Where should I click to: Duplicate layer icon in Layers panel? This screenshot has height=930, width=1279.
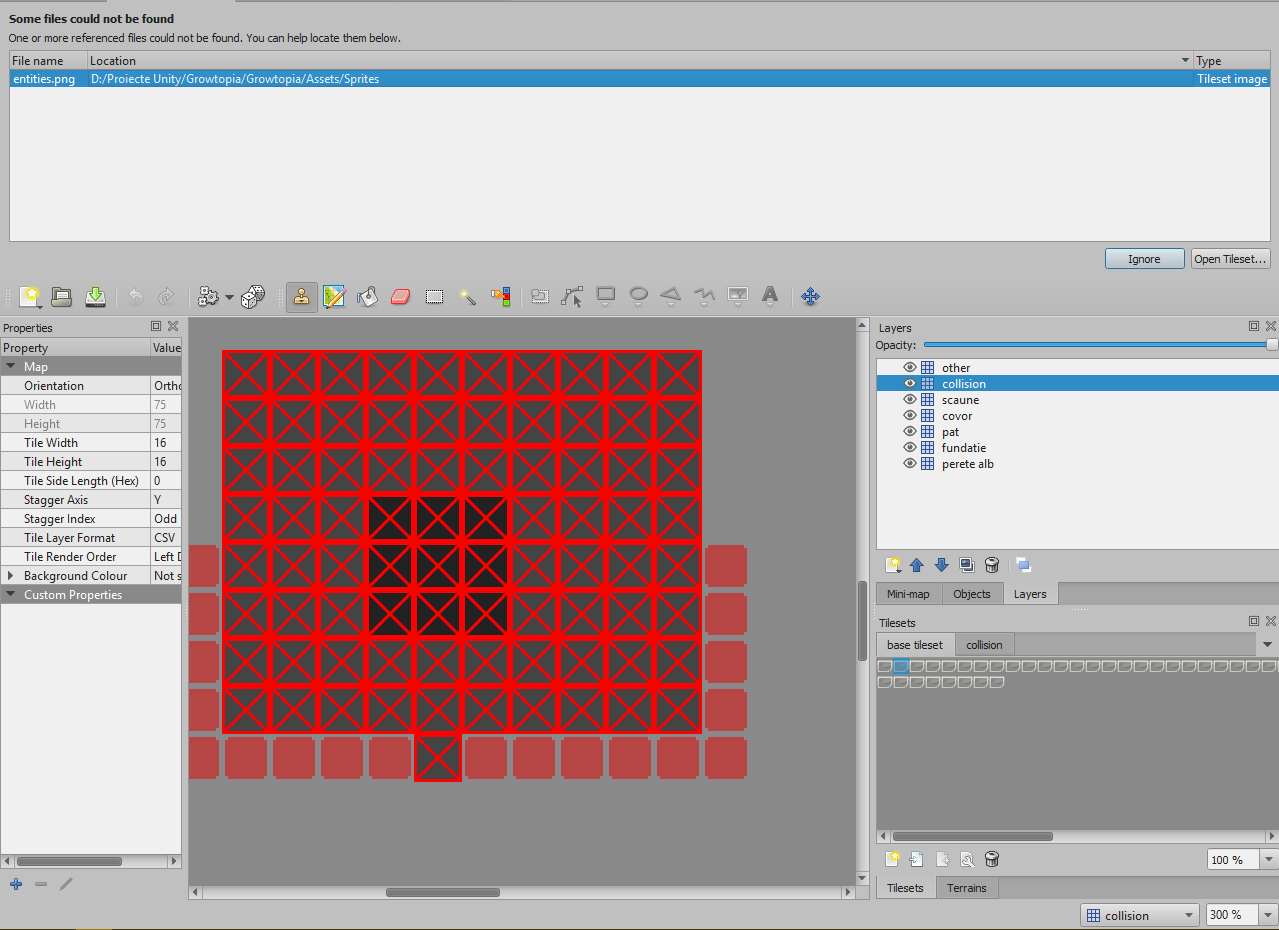pyautogui.click(x=966, y=565)
